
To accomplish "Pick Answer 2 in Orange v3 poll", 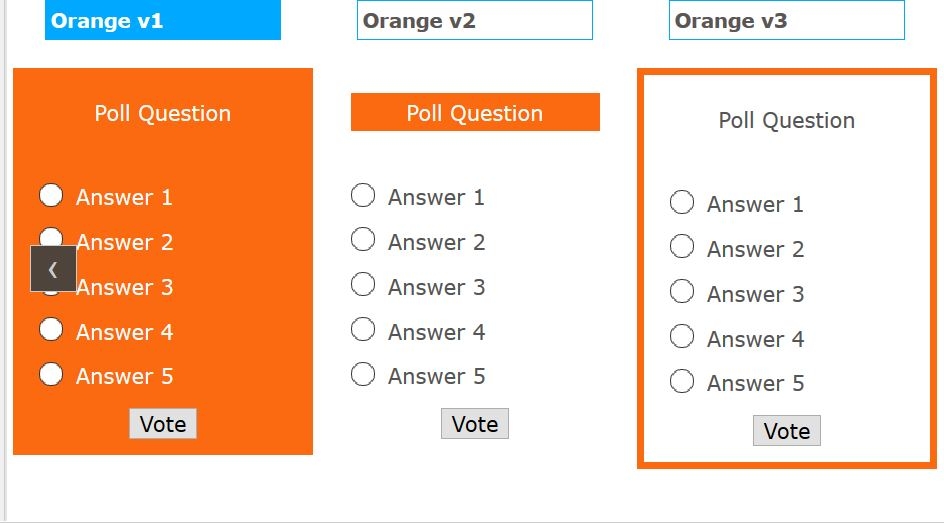I will 682,246.
